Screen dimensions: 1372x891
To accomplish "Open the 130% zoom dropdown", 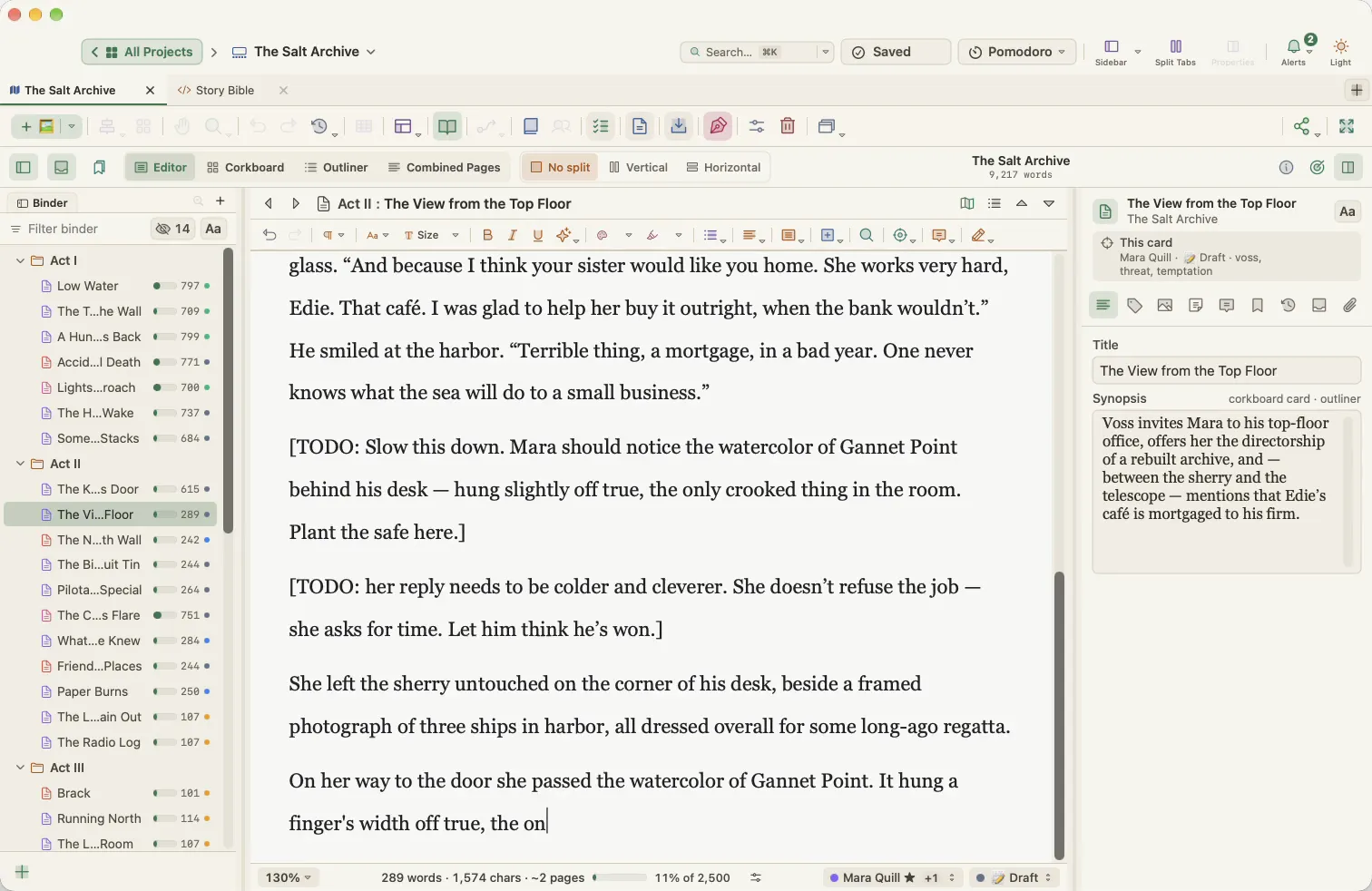I will (288, 877).
